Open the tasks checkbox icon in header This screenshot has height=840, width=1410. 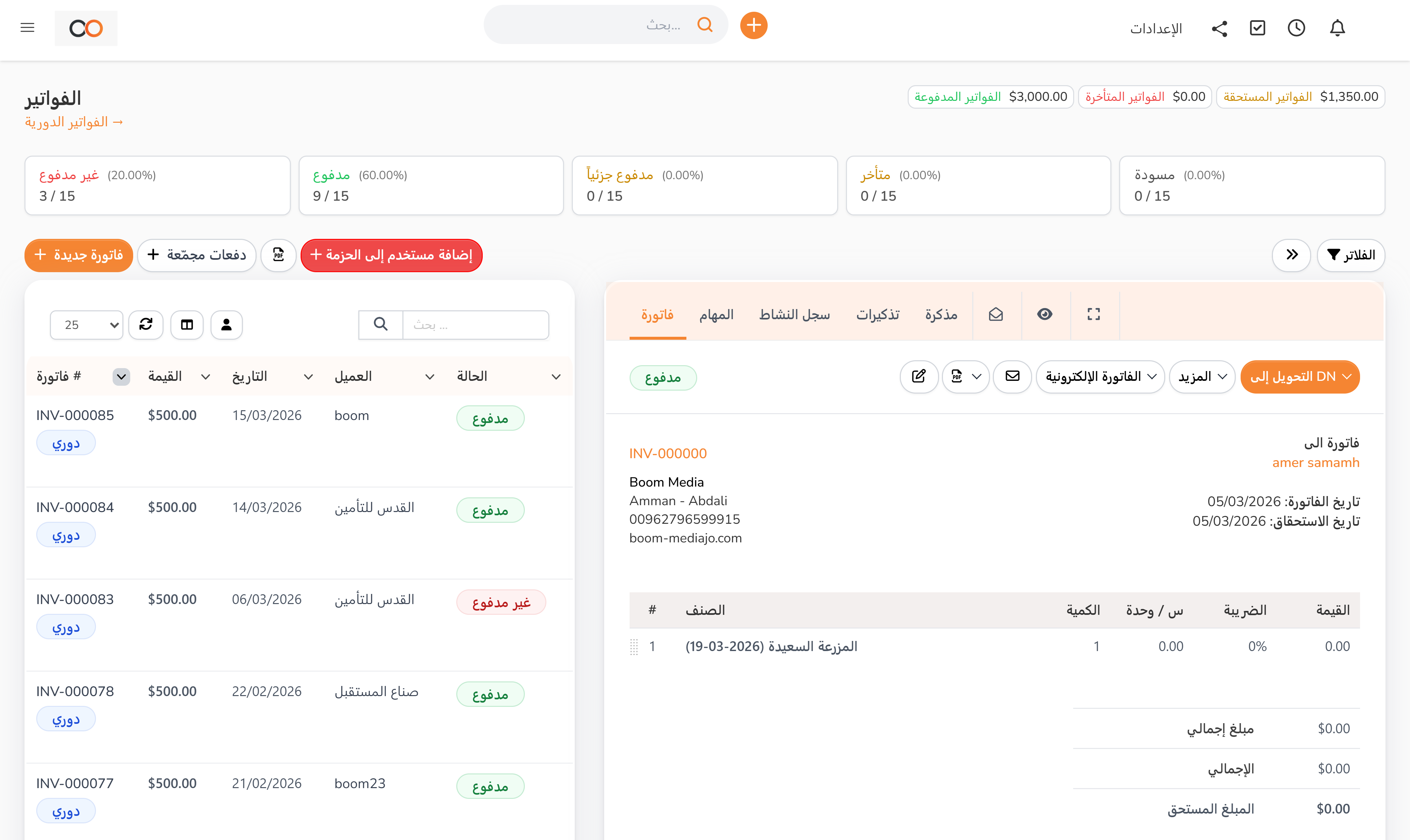[x=1257, y=28]
